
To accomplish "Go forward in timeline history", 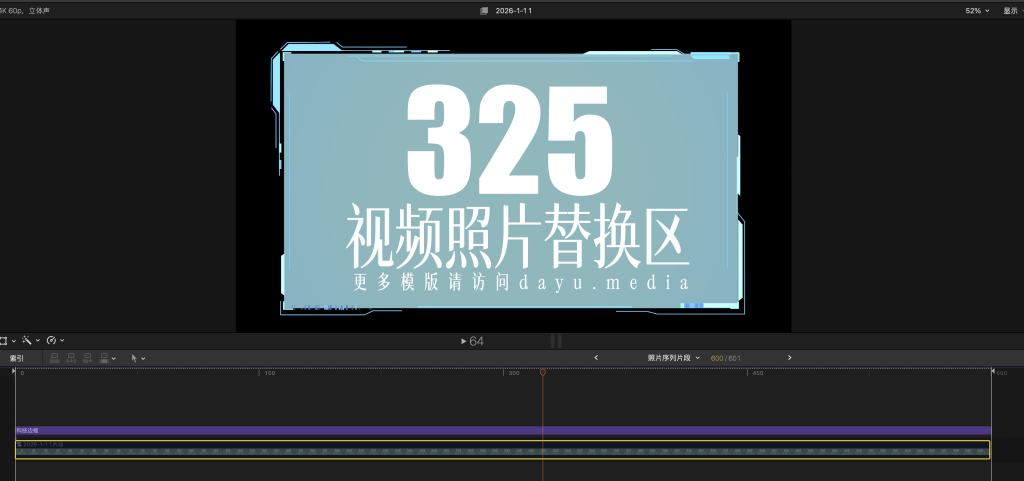I will click(789, 357).
